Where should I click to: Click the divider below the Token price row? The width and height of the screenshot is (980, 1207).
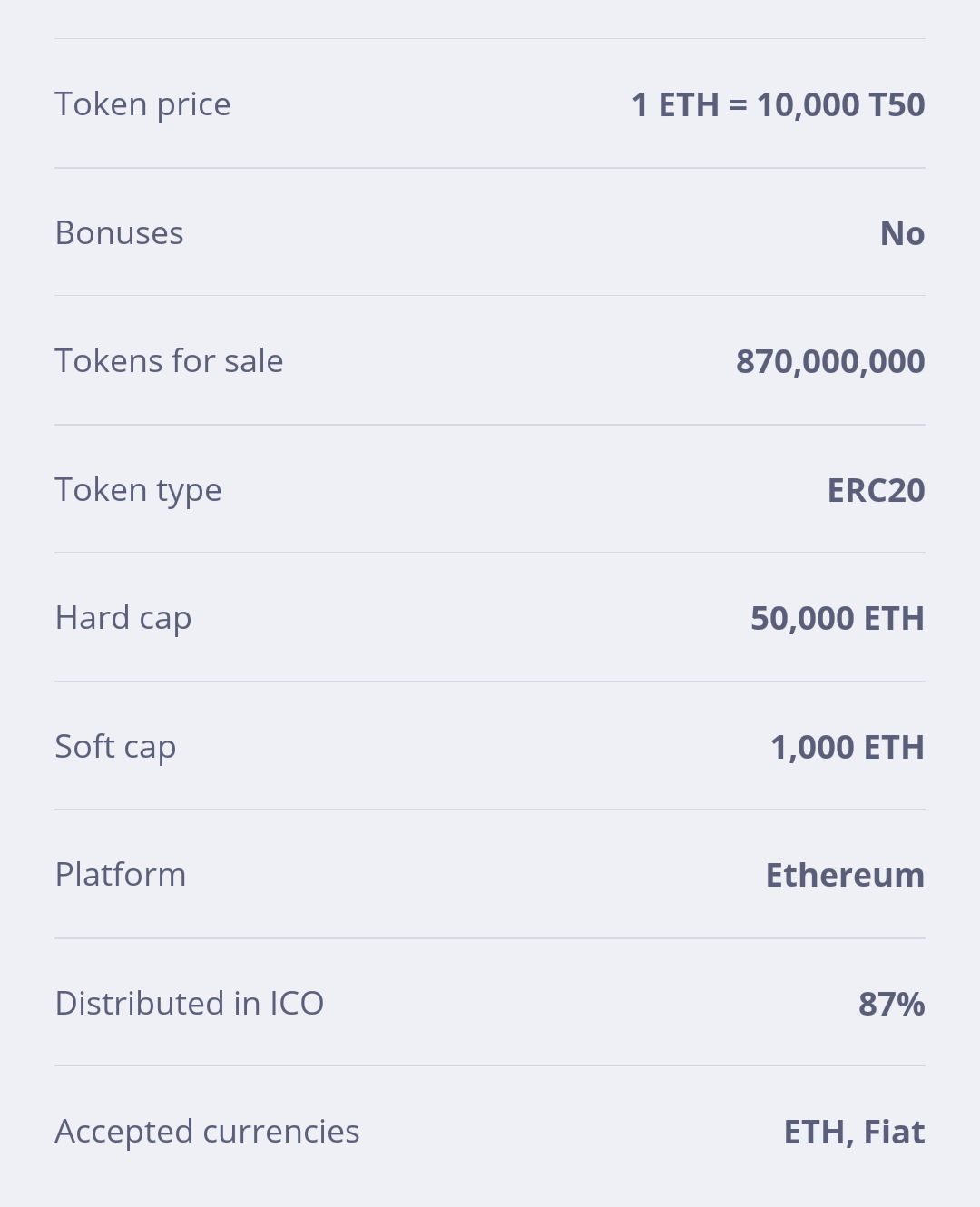click(x=490, y=168)
